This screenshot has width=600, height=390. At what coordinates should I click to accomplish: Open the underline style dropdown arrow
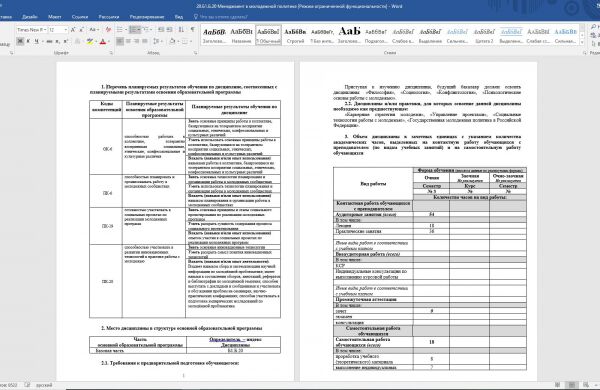[42, 41]
